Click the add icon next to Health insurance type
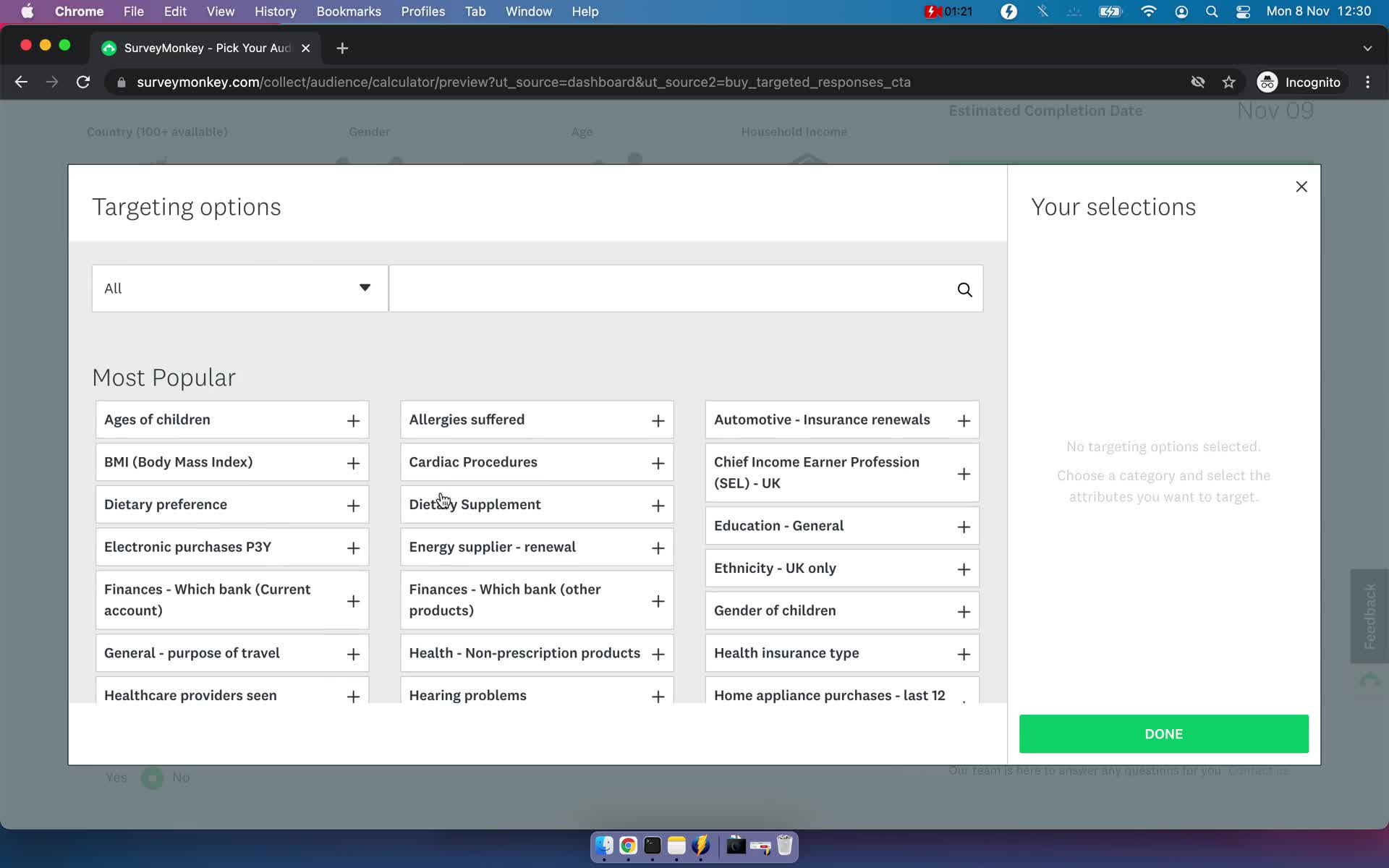 click(963, 653)
